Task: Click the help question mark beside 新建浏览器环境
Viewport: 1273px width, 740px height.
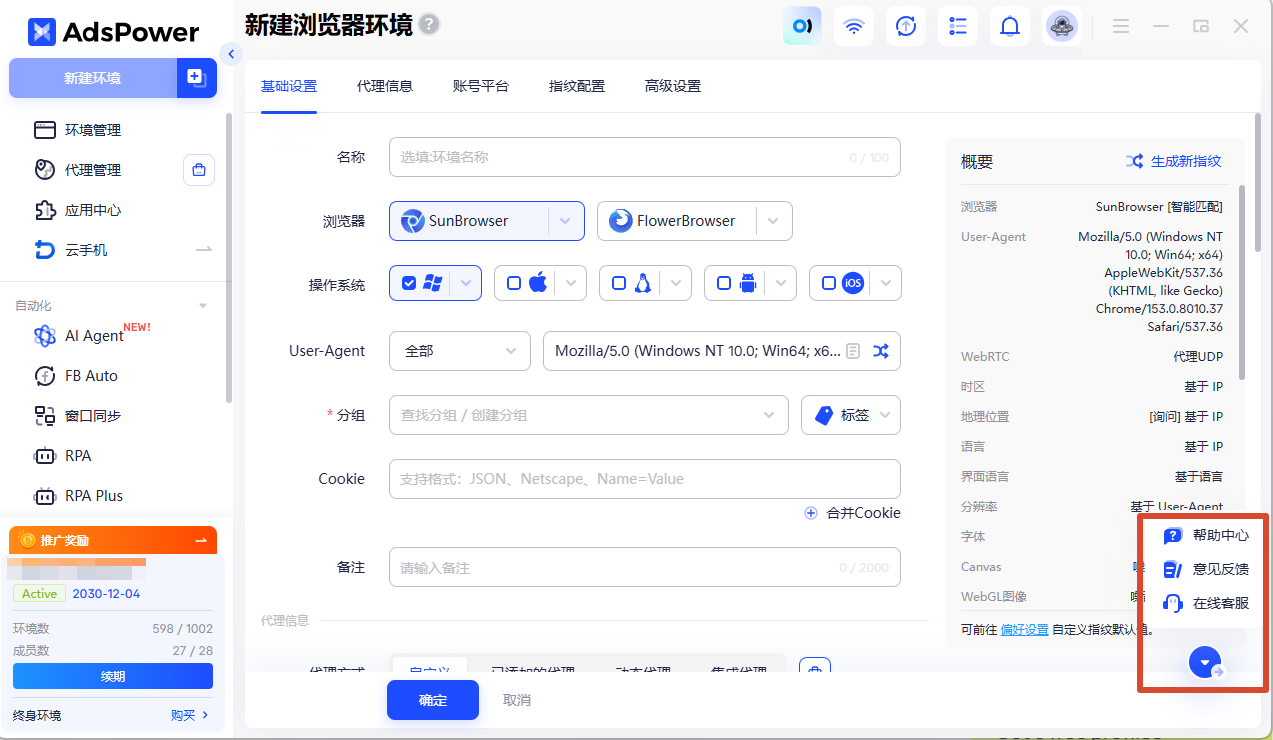Action: tap(429, 24)
